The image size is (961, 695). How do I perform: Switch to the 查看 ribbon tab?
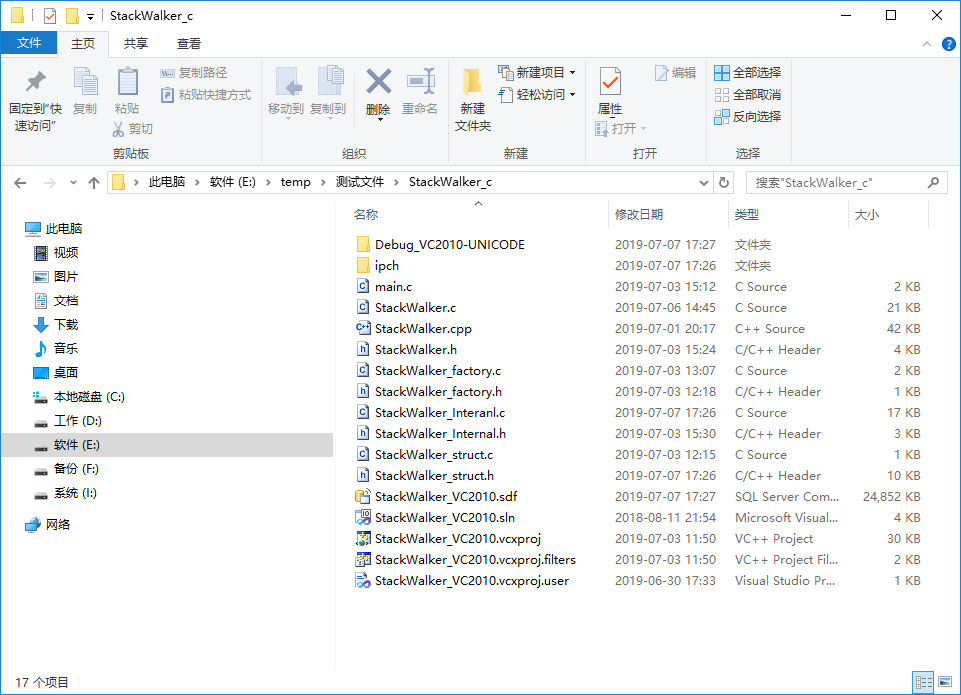coord(190,43)
